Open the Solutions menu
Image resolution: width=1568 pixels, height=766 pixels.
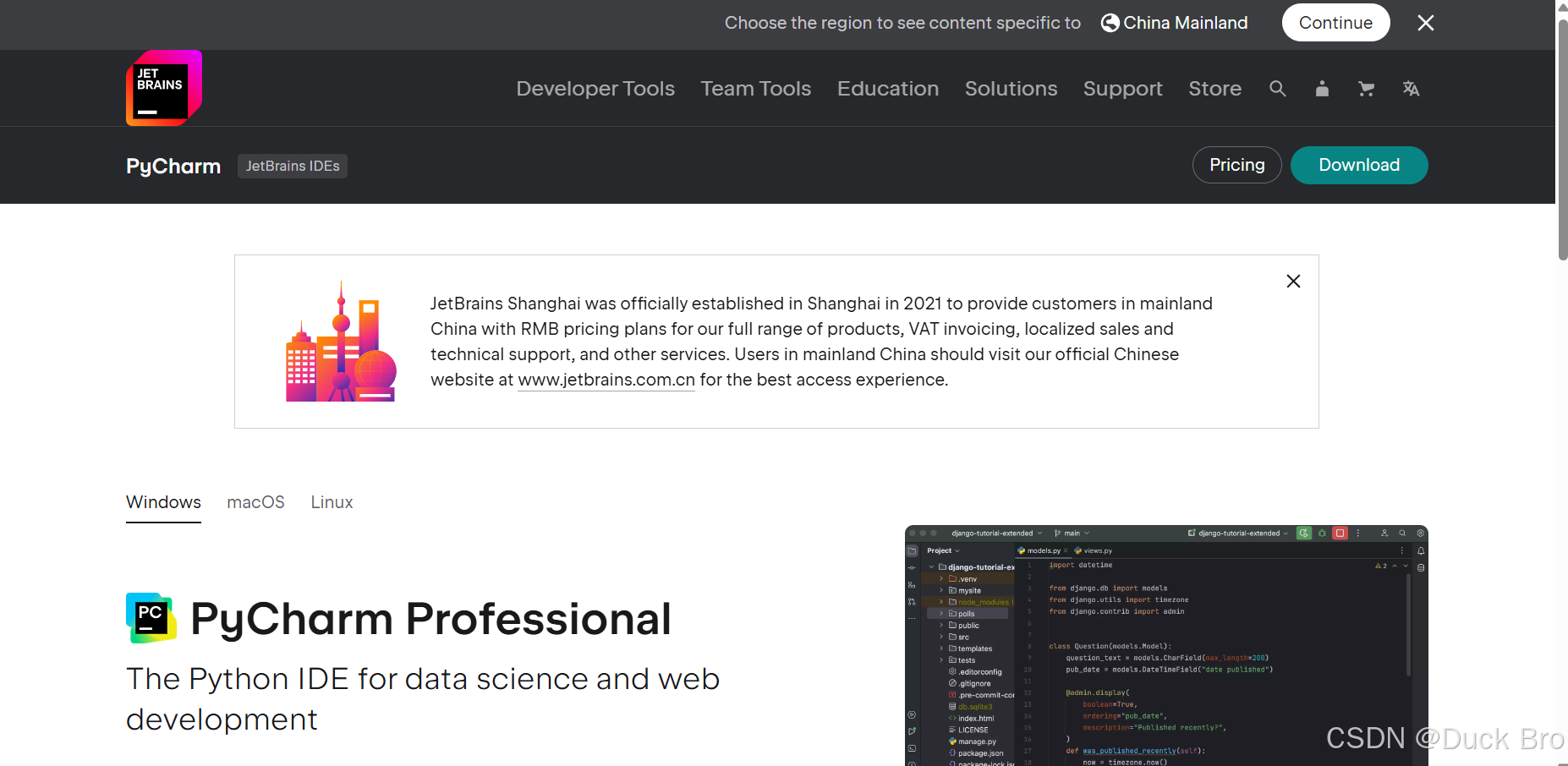pos(1011,89)
